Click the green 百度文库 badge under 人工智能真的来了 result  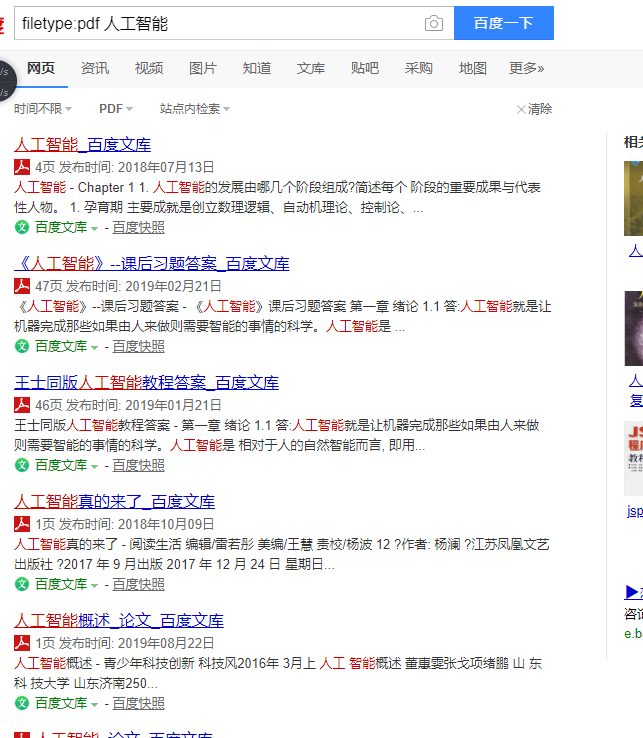22,585
